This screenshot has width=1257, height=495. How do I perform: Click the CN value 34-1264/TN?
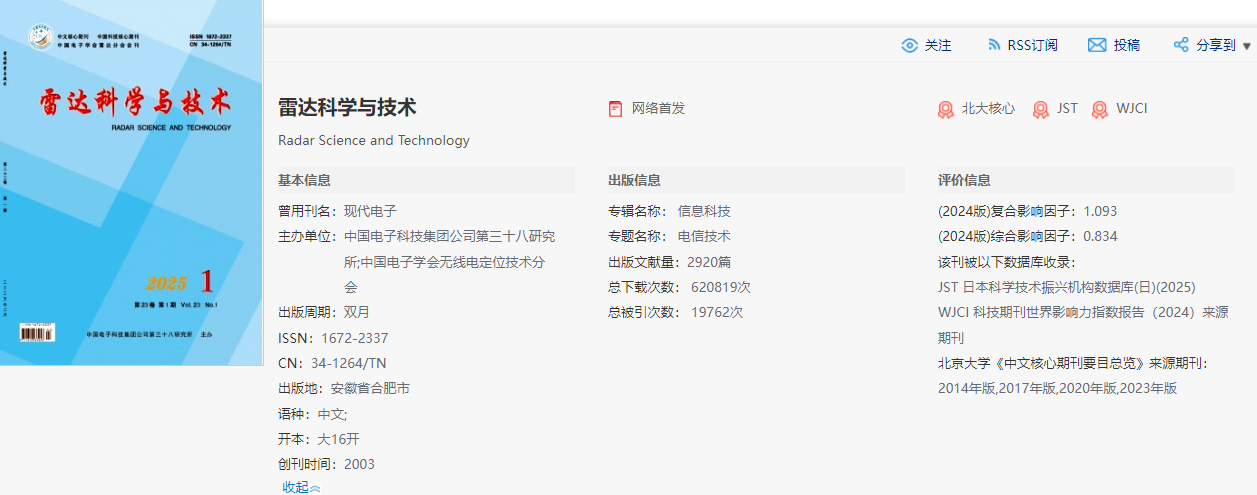coord(346,363)
